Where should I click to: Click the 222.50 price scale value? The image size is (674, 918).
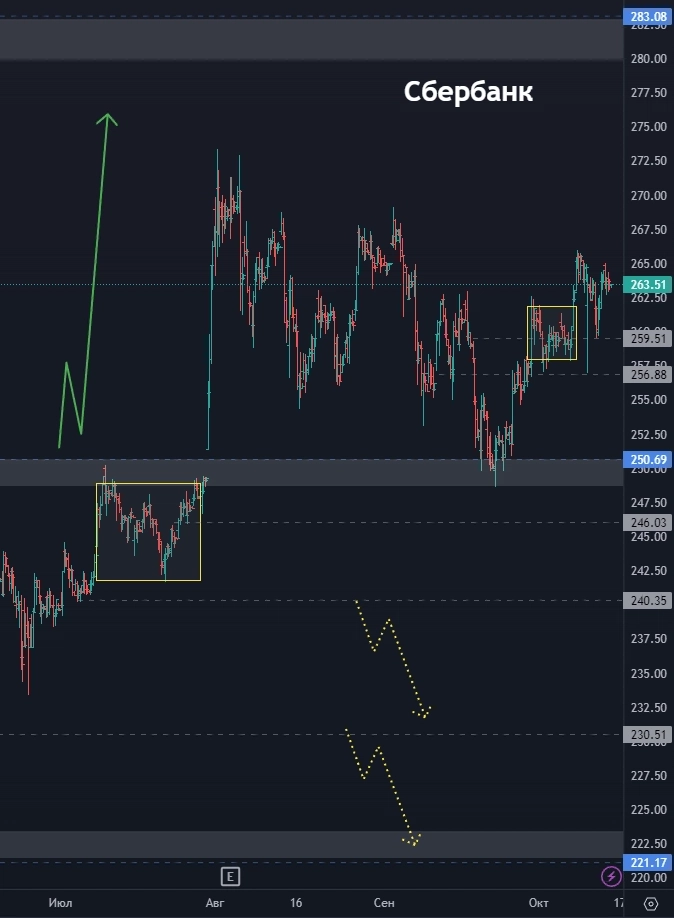coord(648,844)
